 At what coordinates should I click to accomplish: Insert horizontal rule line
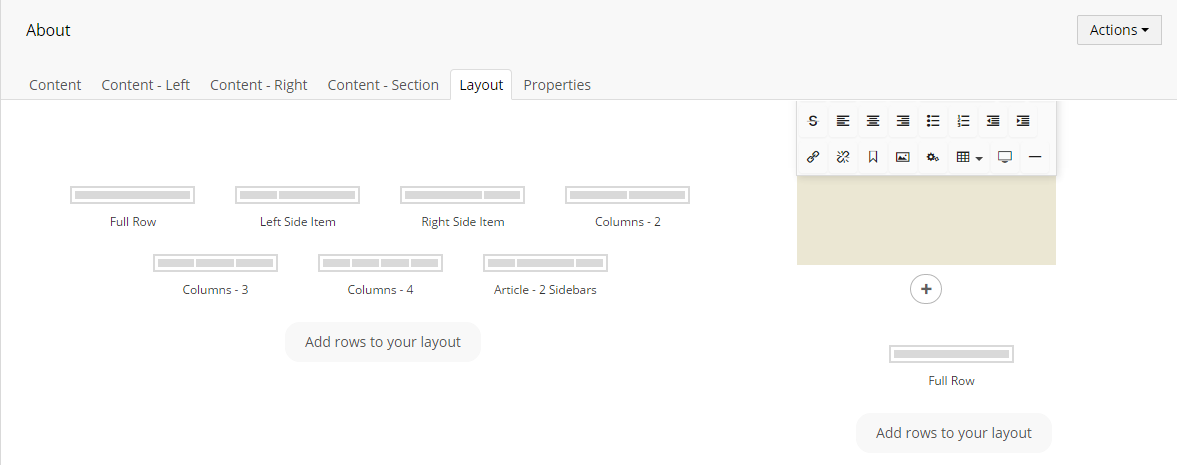[1035, 157]
